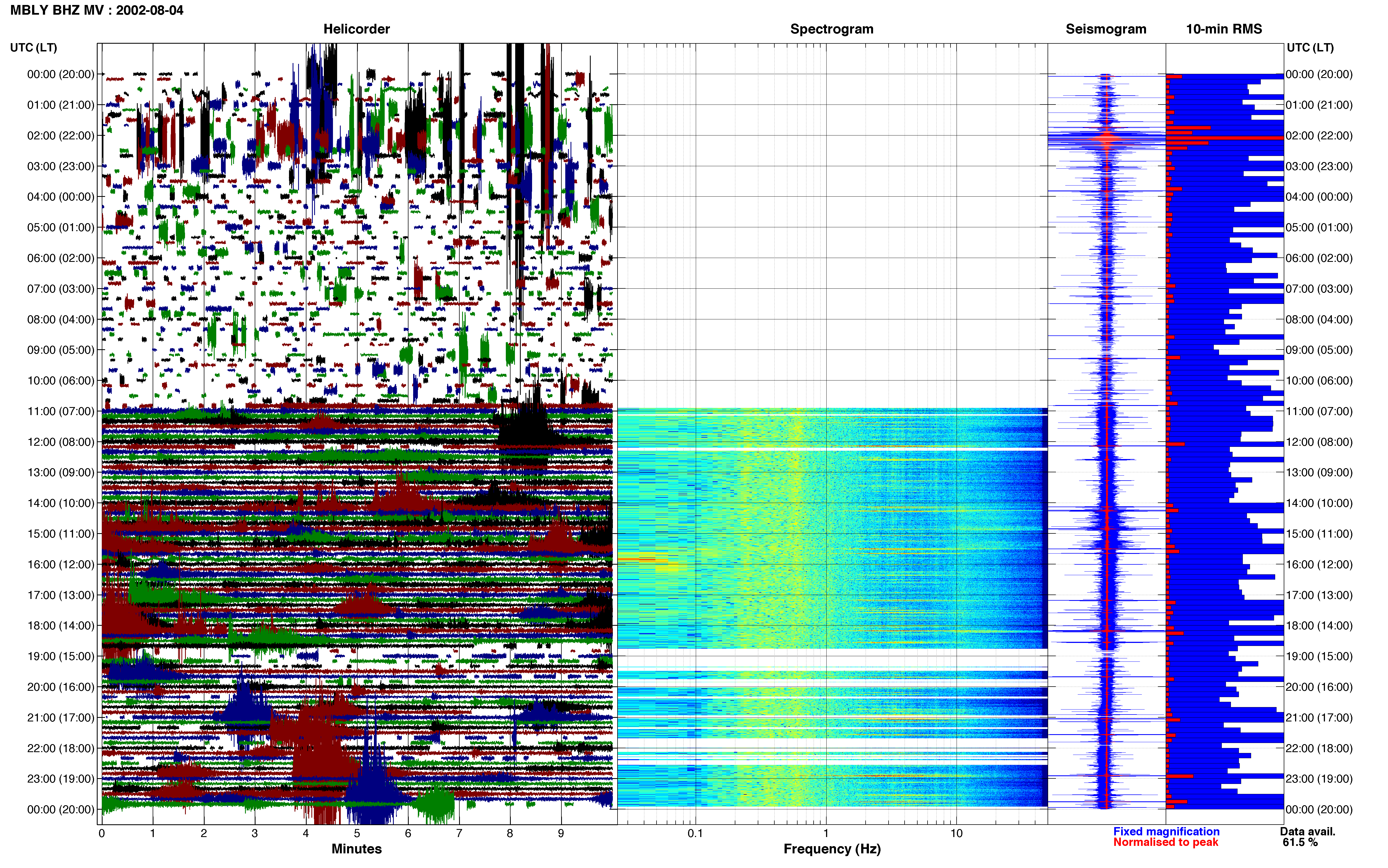Click "03:00 (23:00)" on the helicorder time axis
This screenshot has height=868, width=1388.
click(61, 166)
